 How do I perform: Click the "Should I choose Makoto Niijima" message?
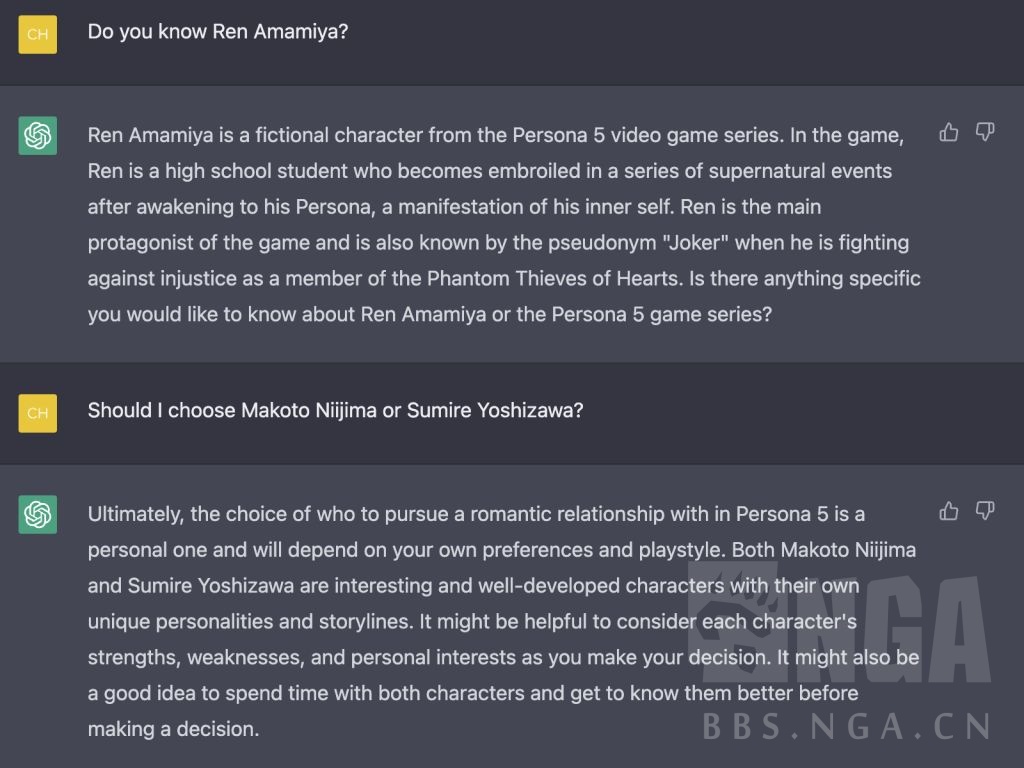(x=335, y=410)
